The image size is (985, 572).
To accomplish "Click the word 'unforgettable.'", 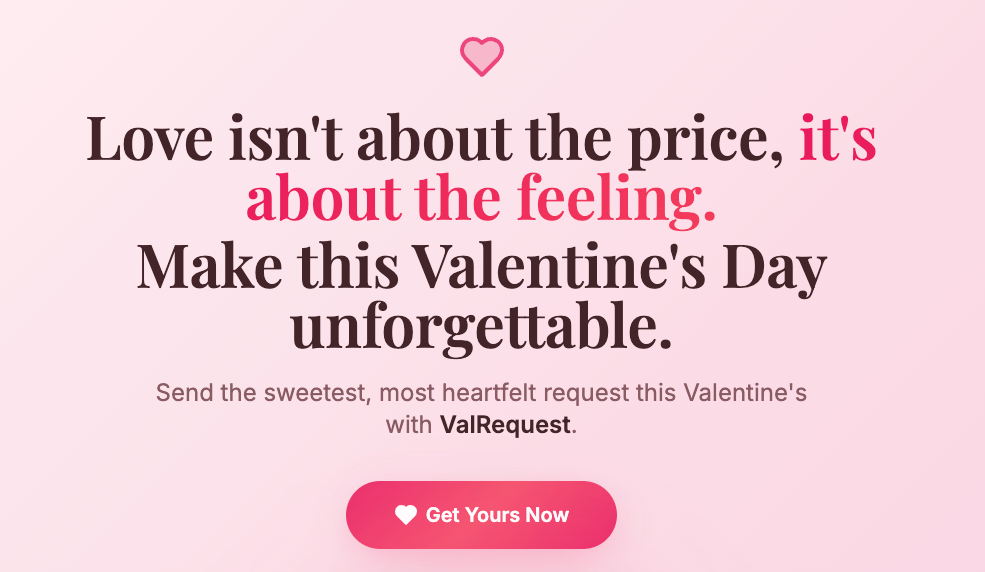I will click(481, 327).
